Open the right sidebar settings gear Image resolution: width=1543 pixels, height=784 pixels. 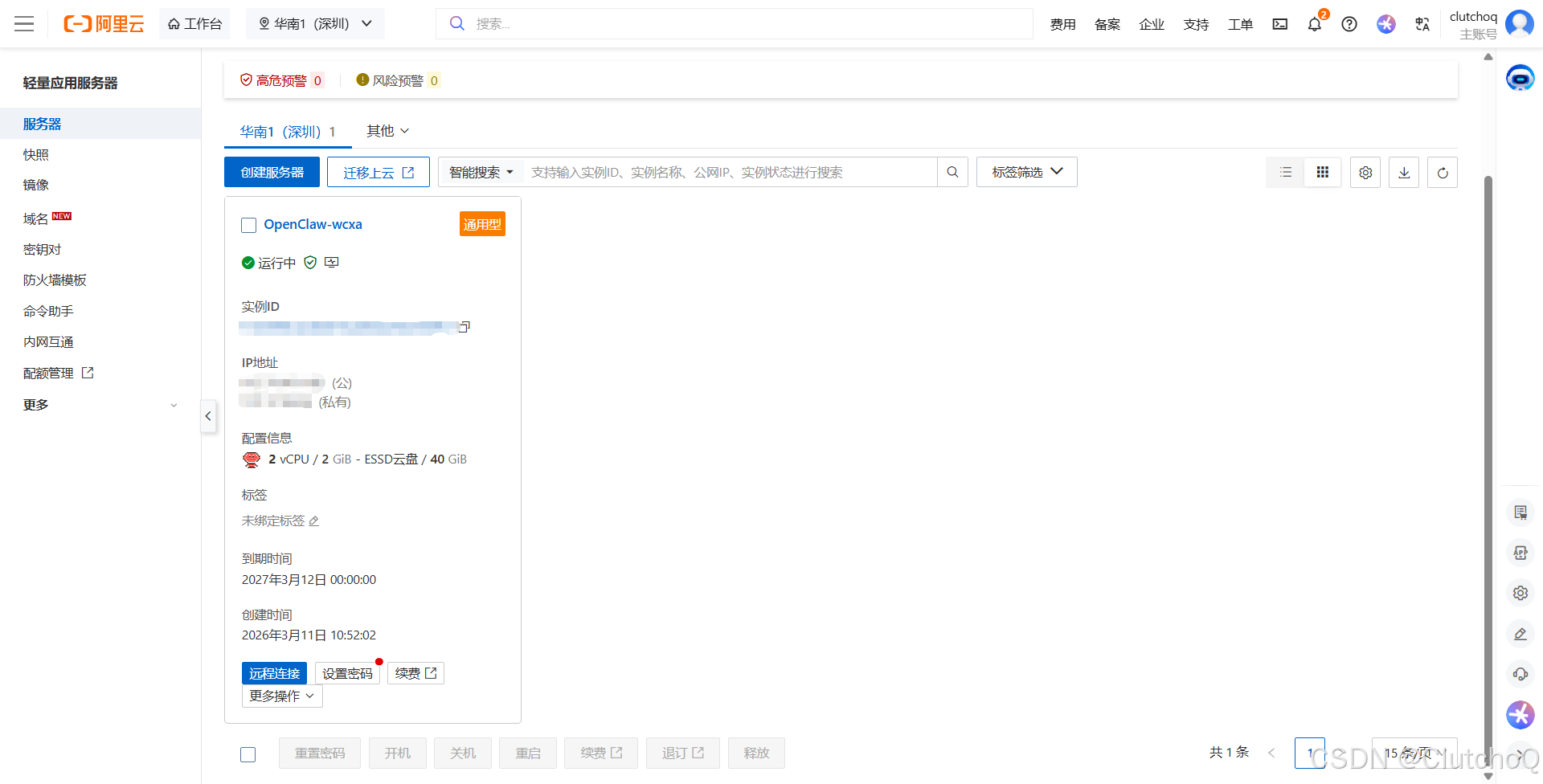(1520, 593)
